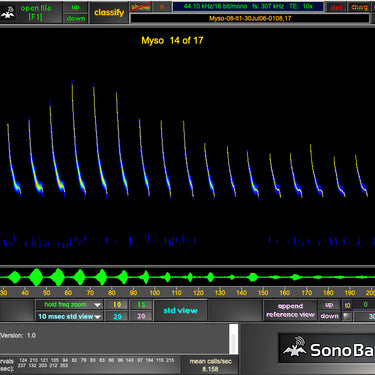Click the version text box scrollbar

[x=234, y=339]
